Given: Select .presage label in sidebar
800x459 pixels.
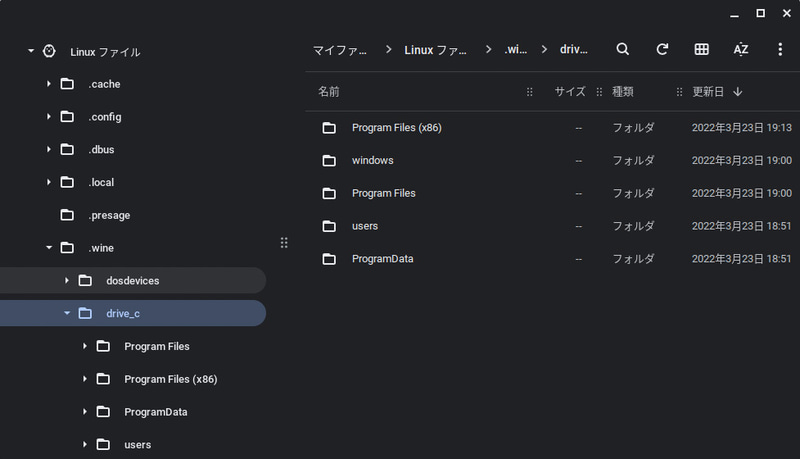Looking at the screenshot, I should tap(109, 215).
